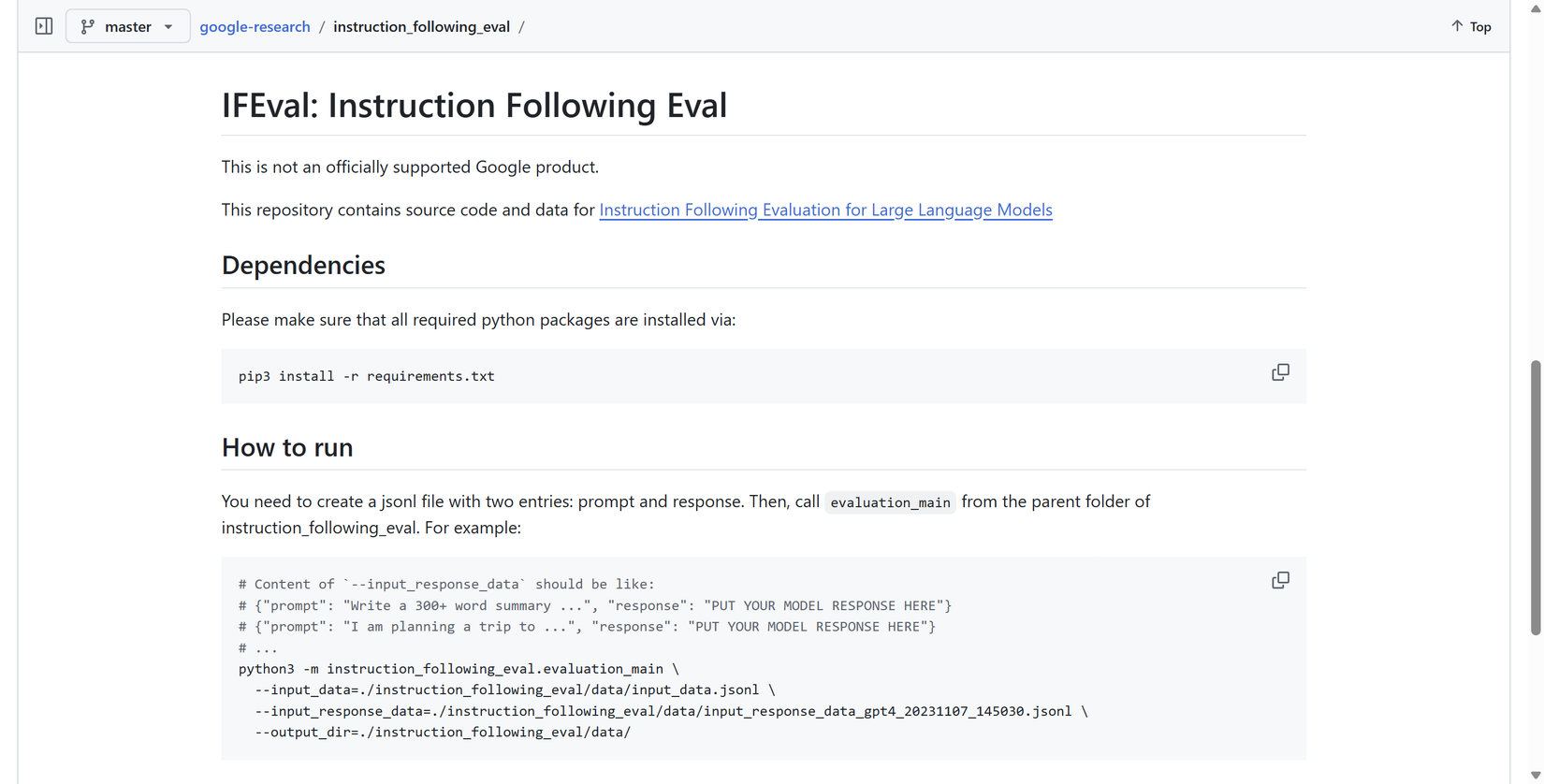Click the --output_dir line in code block
Screen dimensions: 1544x784
(443, 732)
